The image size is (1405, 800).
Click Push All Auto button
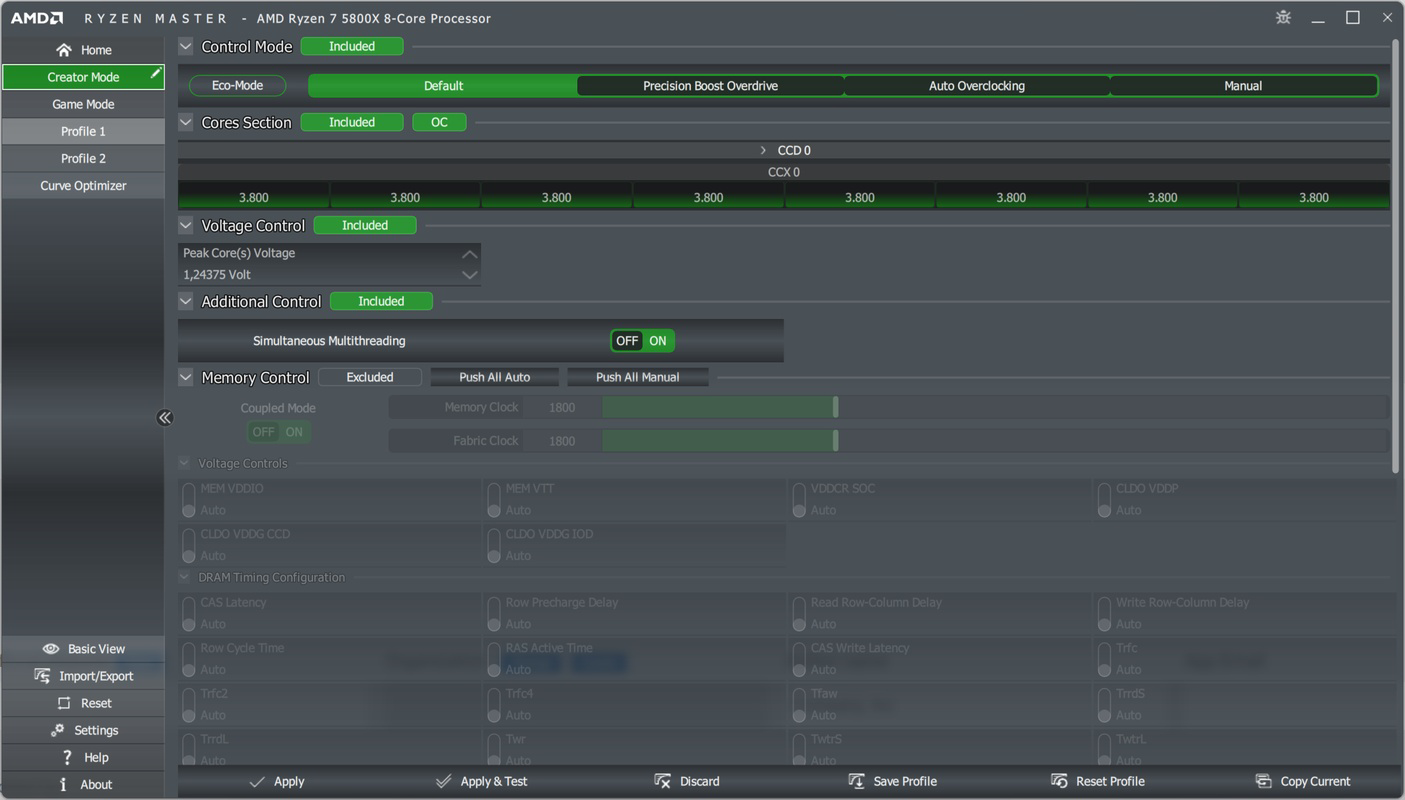(x=494, y=377)
